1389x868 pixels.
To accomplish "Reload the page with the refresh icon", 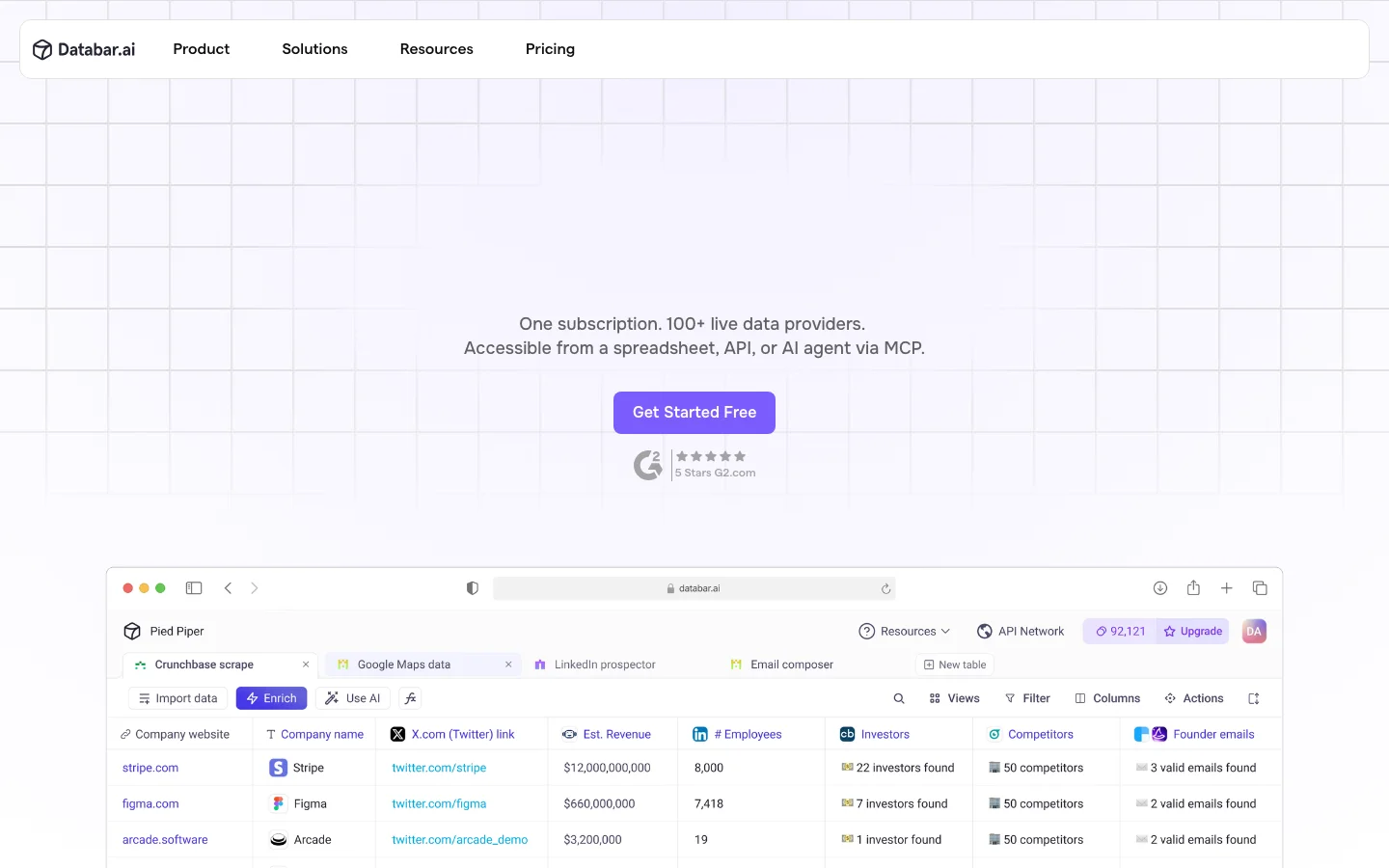I will [x=885, y=588].
